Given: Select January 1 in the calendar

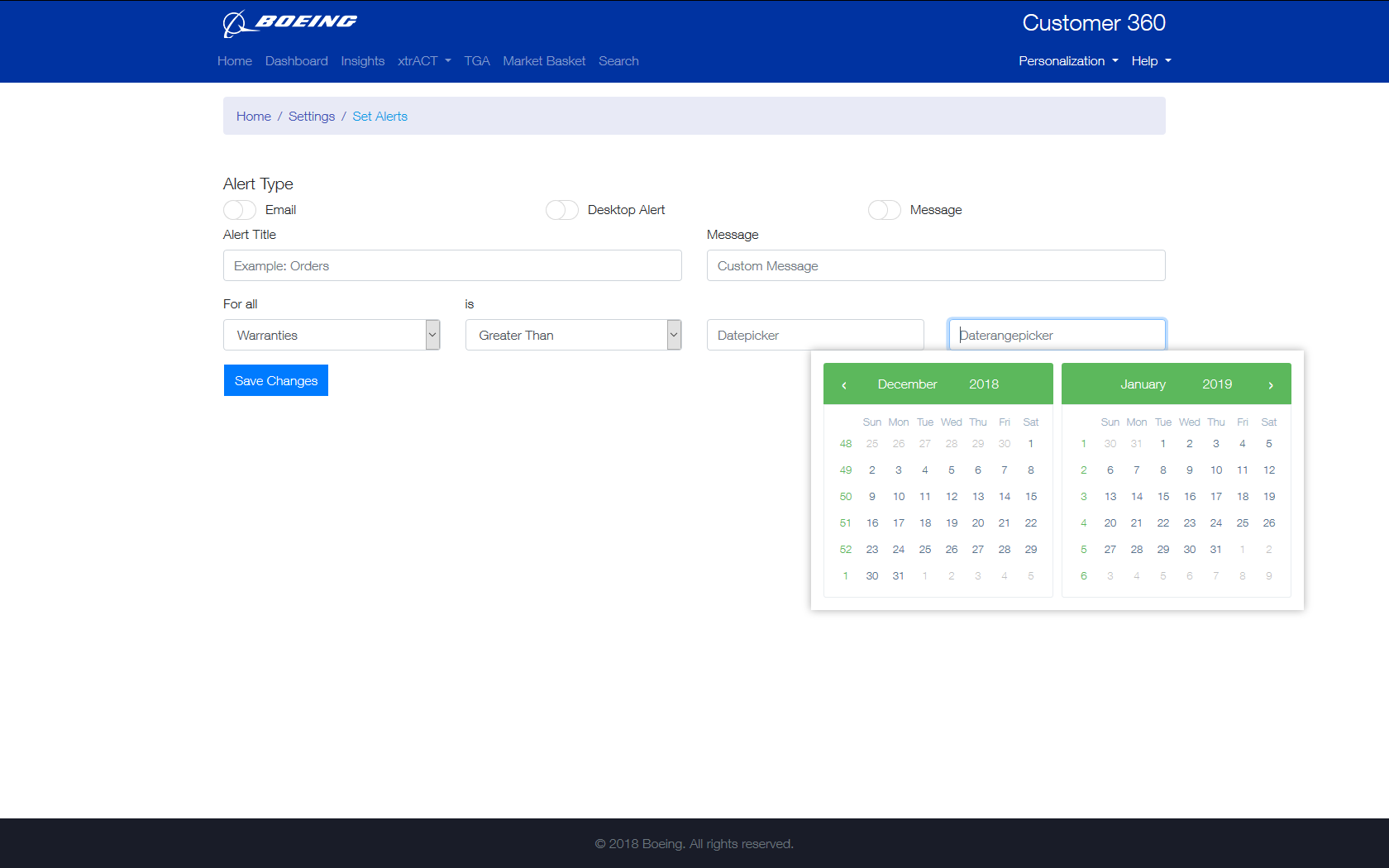Looking at the screenshot, I should point(1163,444).
